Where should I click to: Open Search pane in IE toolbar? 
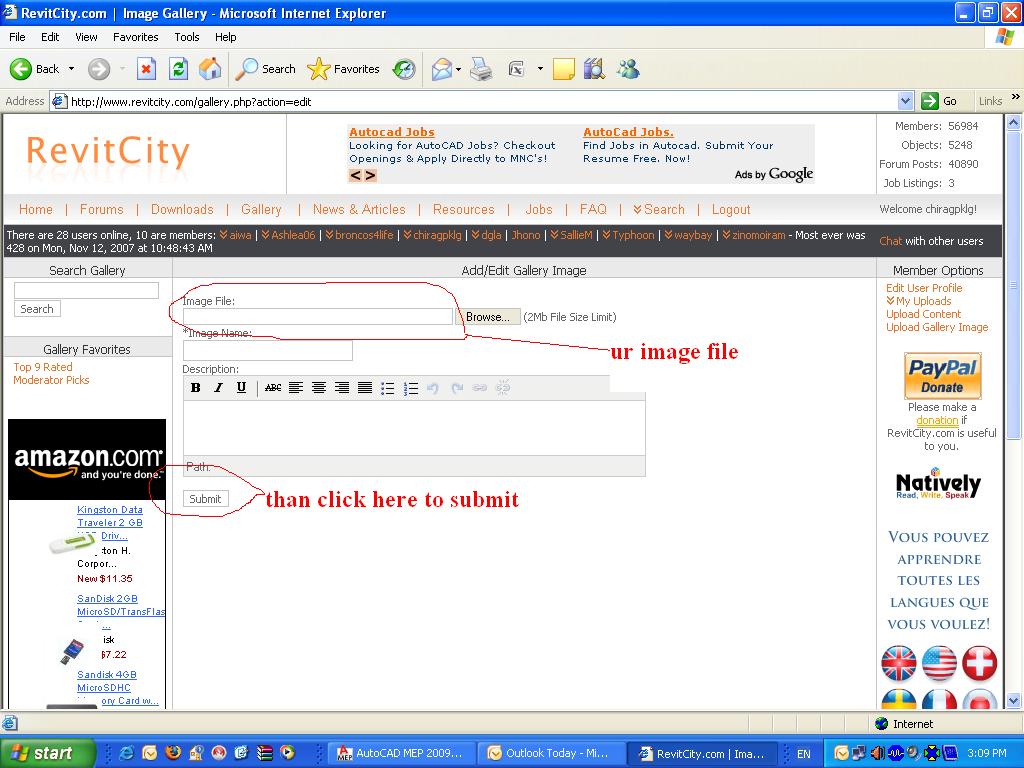point(265,69)
